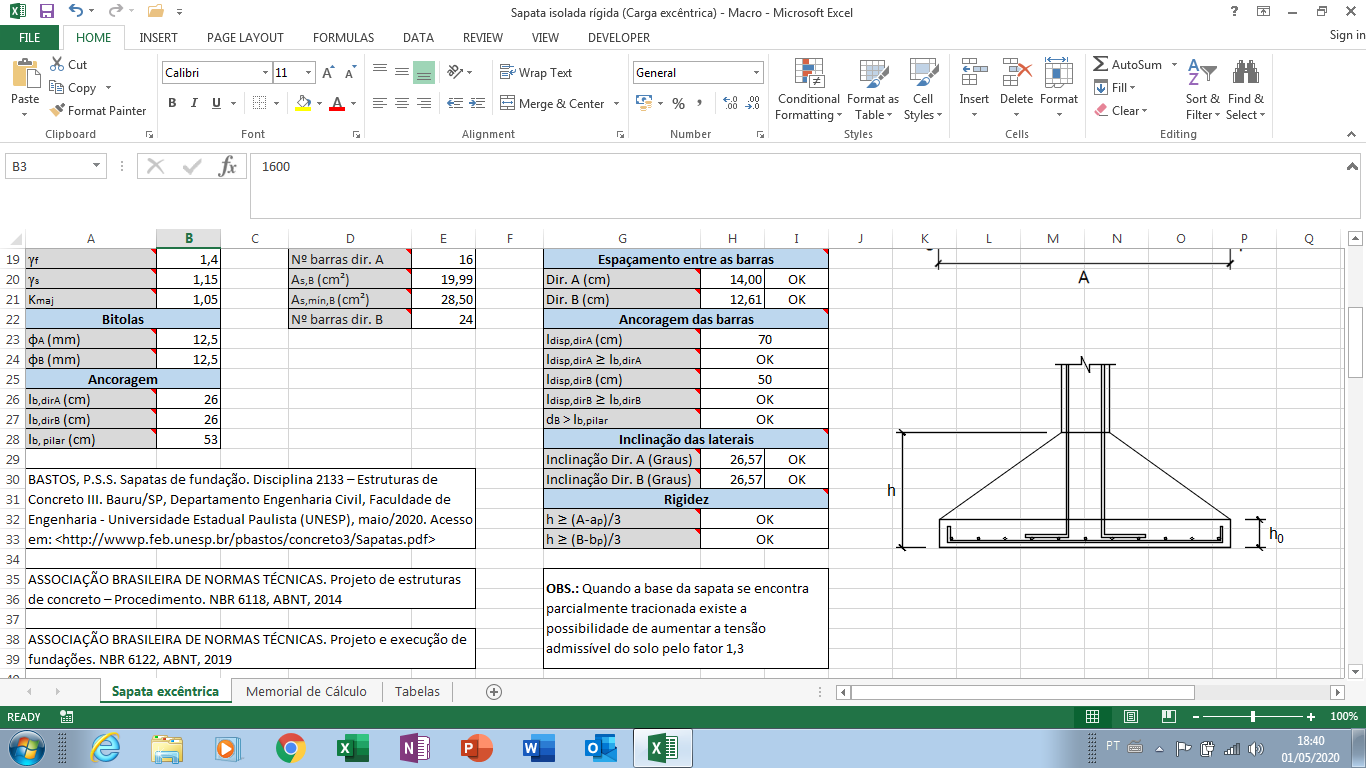Apply red font color
1366x768 pixels.
pos(337,103)
